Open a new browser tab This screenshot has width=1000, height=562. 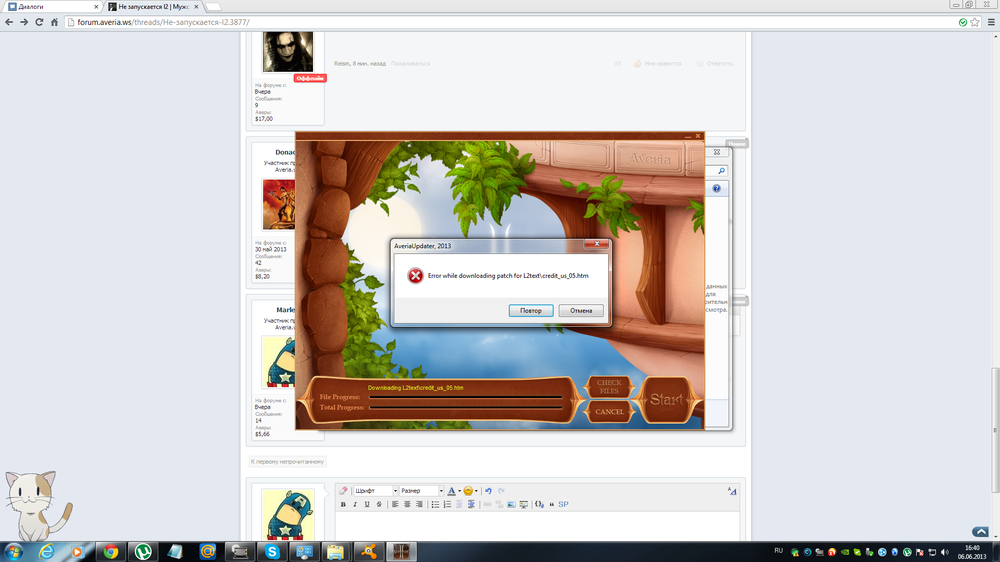coord(214,6)
